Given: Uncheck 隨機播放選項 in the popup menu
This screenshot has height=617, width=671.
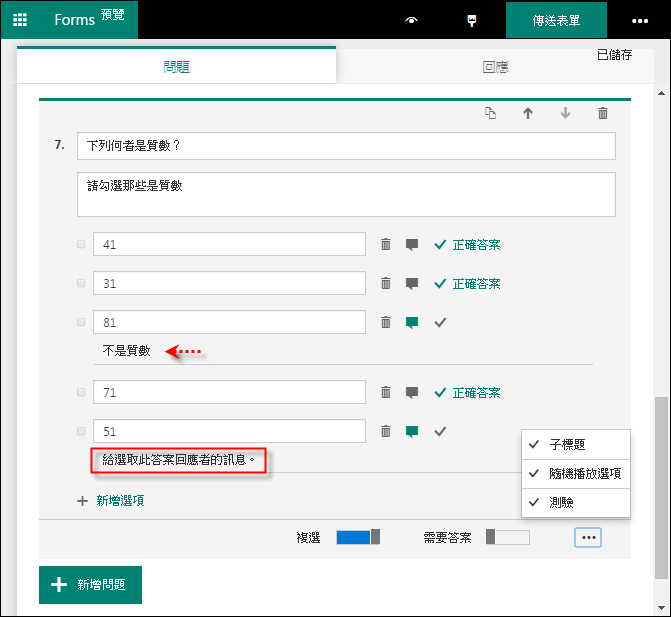Looking at the screenshot, I should (576, 474).
